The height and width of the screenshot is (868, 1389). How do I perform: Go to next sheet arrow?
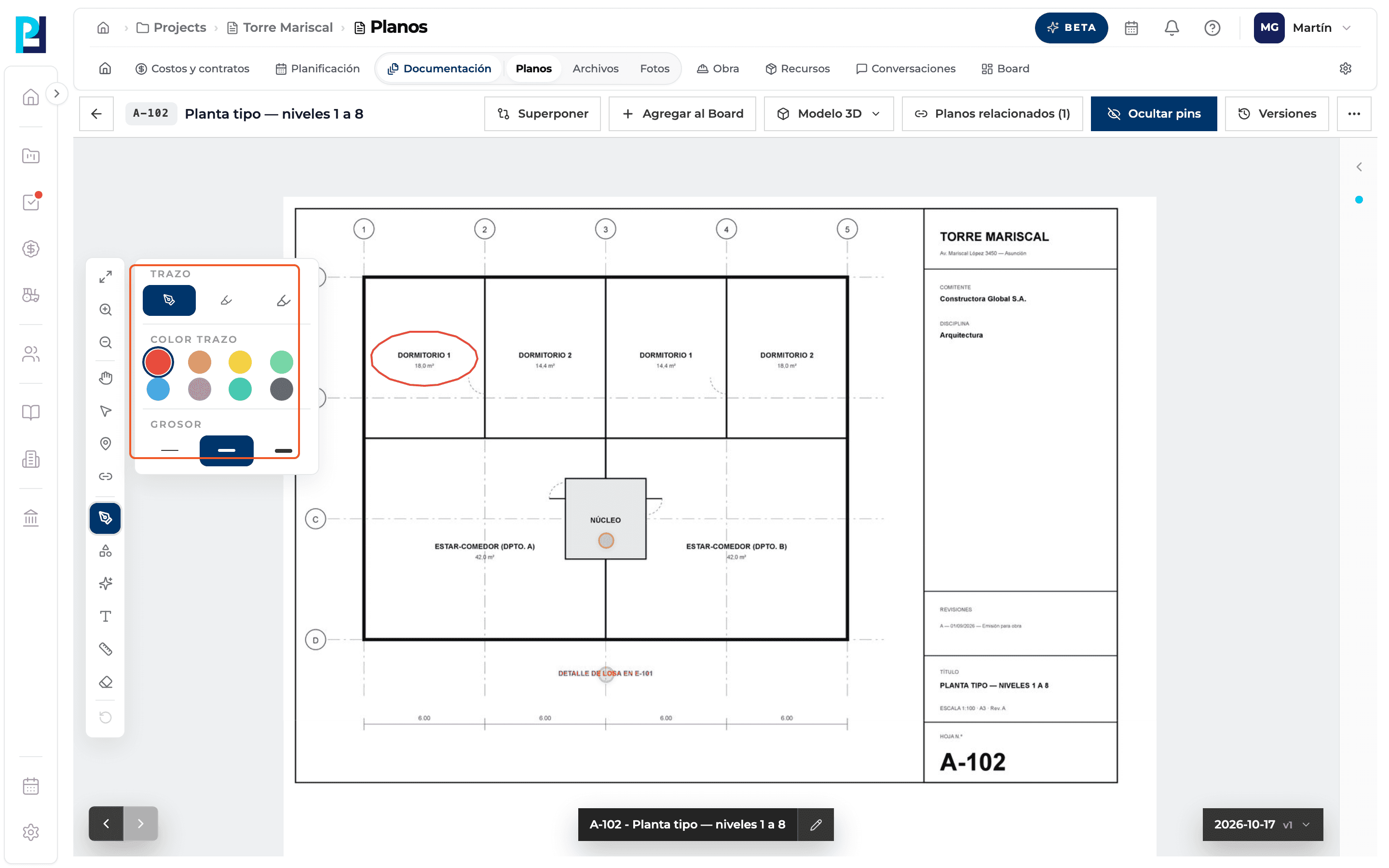[x=141, y=823]
